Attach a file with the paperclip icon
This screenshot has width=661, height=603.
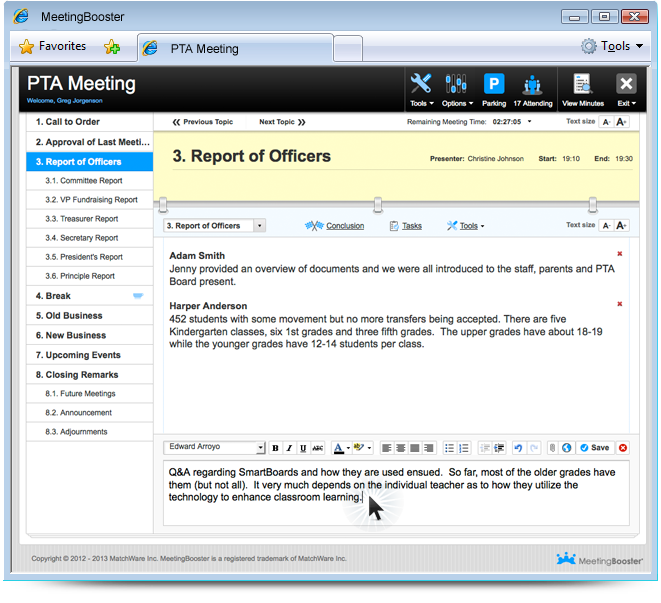(552, 448)
